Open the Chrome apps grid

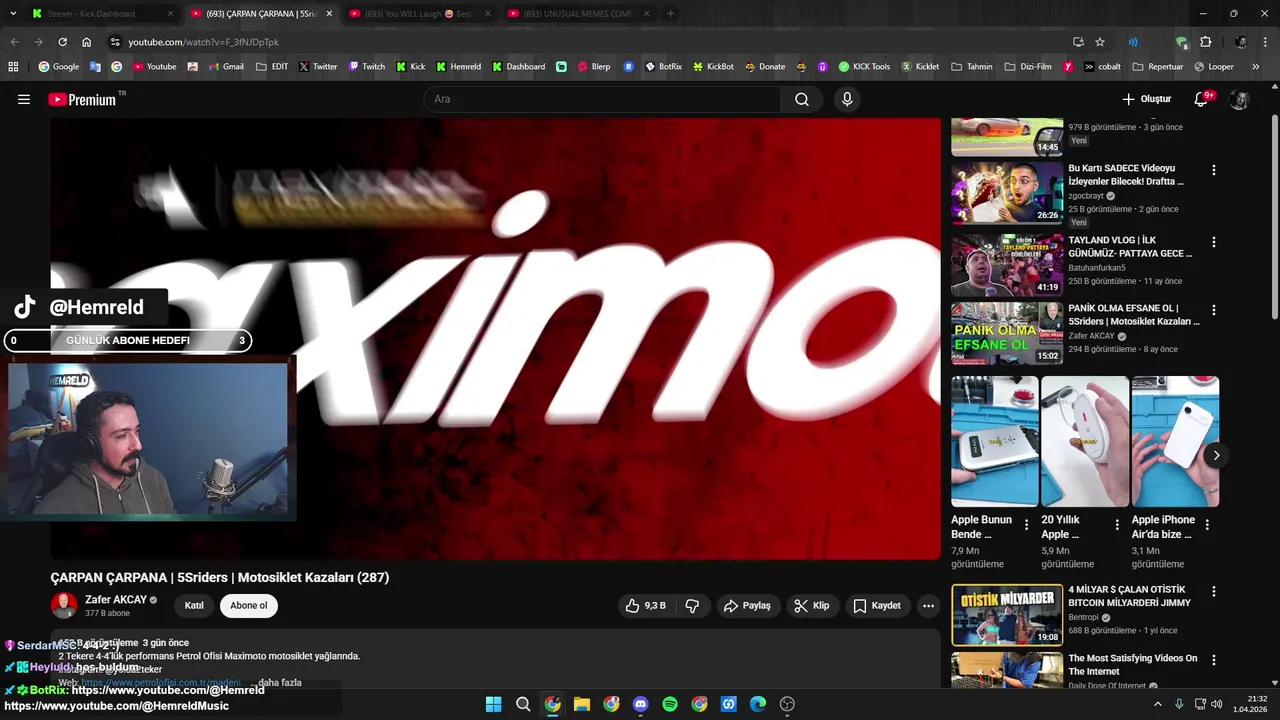coord(13,67)
